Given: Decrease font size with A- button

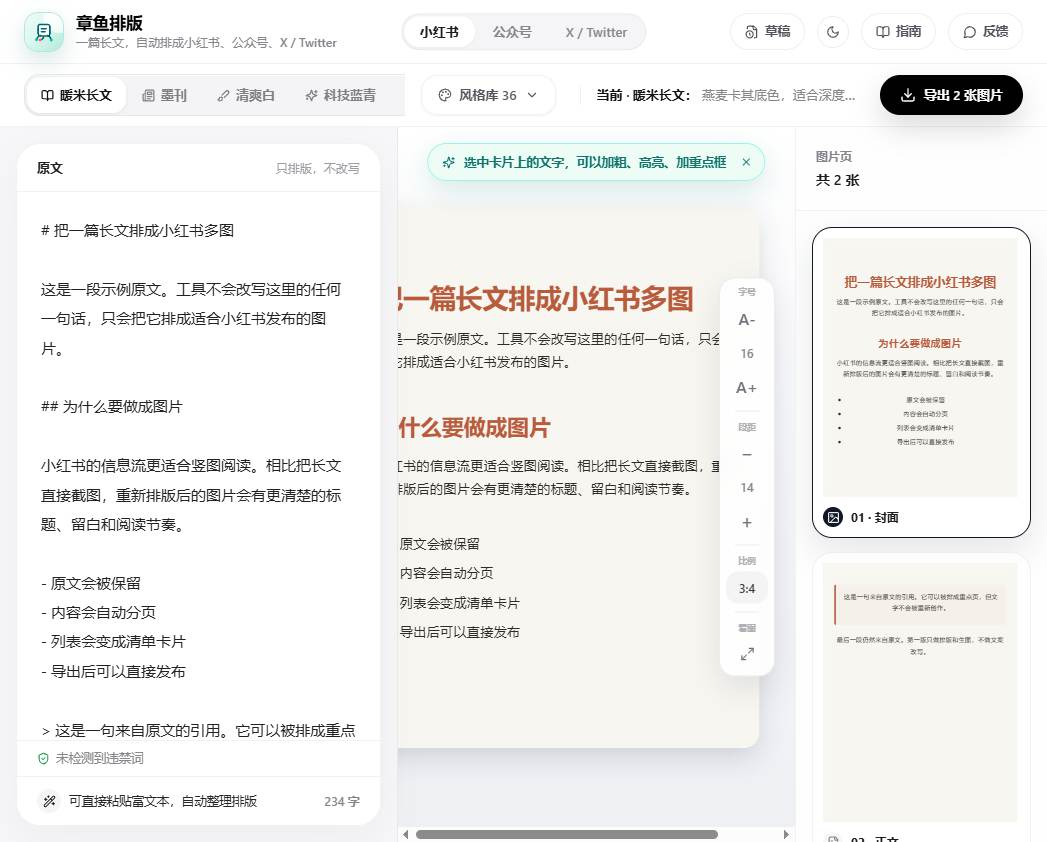Looking at the screenshot, I should [x=747, y=320].
